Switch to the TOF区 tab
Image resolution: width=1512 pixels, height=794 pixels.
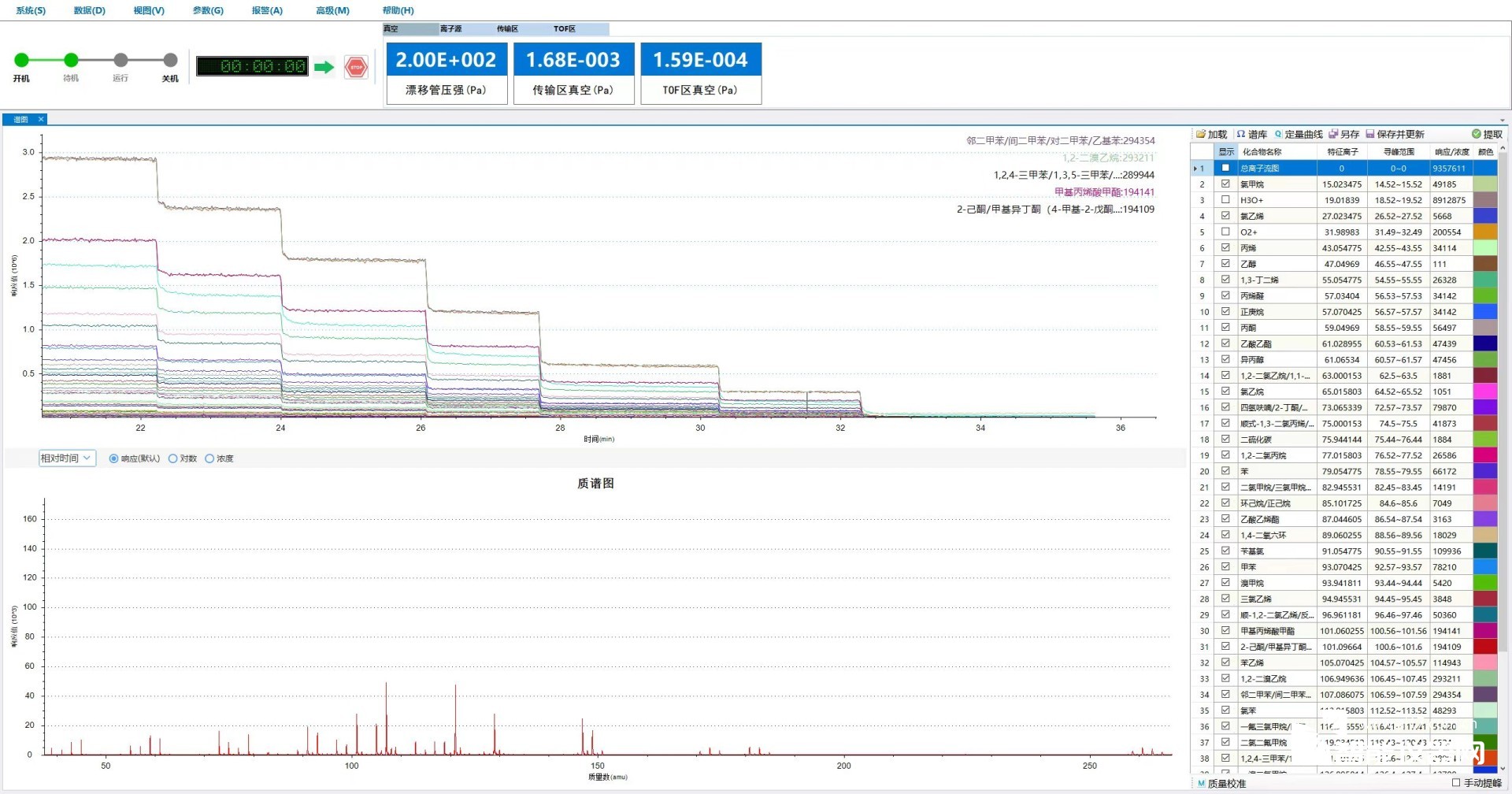580,29
